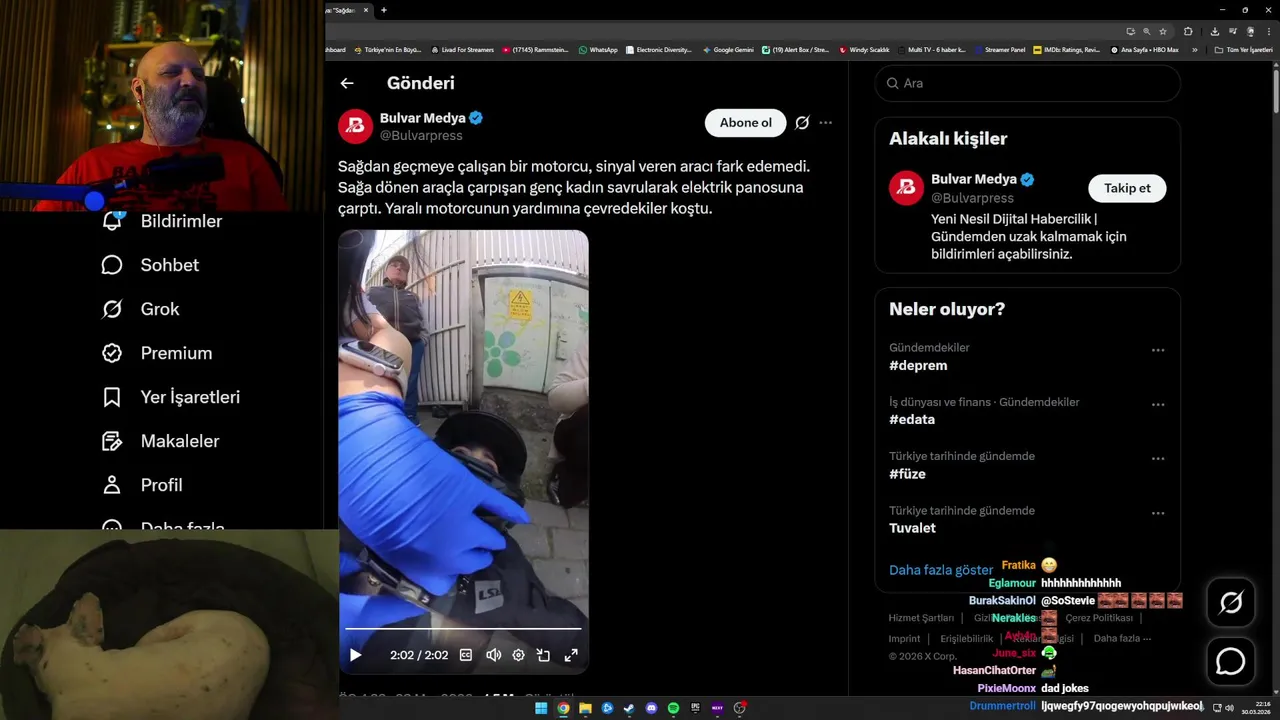Open Epic Games from the taskbar
Screen dimensions: 1280x720
pyautogui.click(x=695, y=708)
